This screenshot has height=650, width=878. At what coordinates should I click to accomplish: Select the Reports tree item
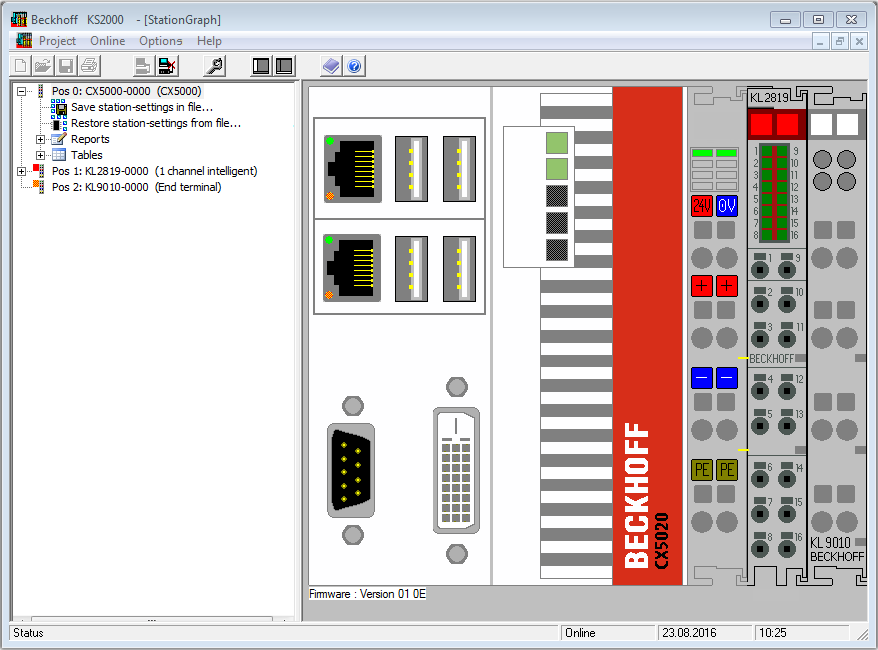(90, 139)
